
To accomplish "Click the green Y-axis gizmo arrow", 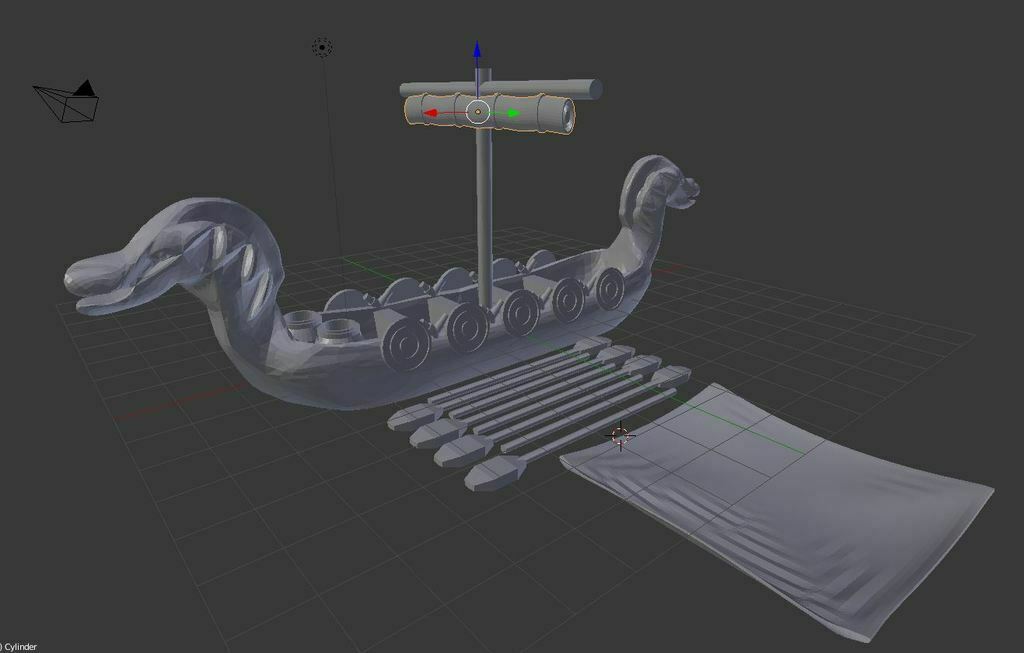I will coord(514,113).
